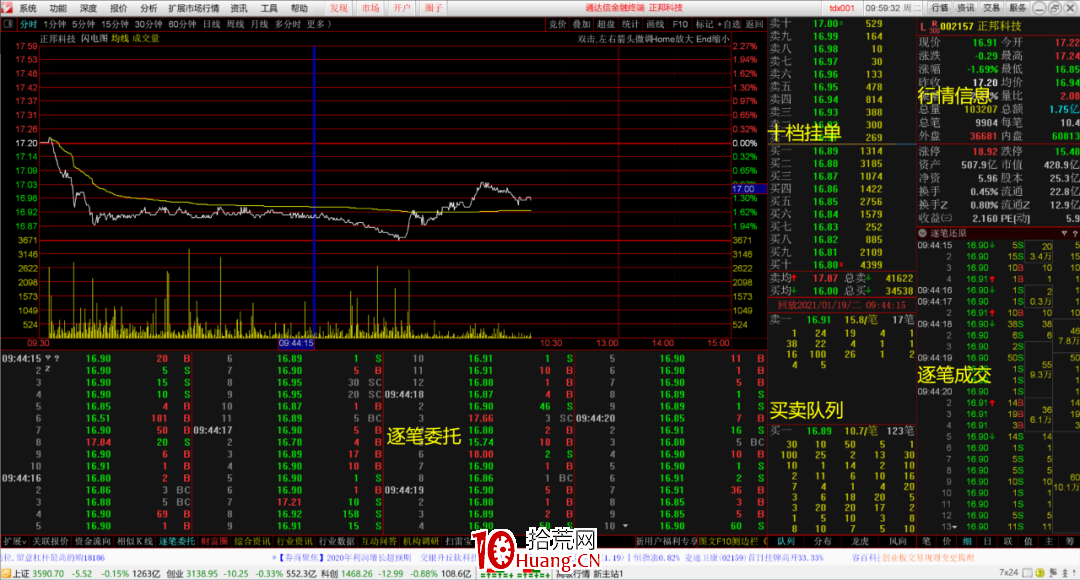Open the 扩展 dropdown at bottom left
This screenshot has height=580, width=1080.
pyautogui.click(x=14, y=541)
